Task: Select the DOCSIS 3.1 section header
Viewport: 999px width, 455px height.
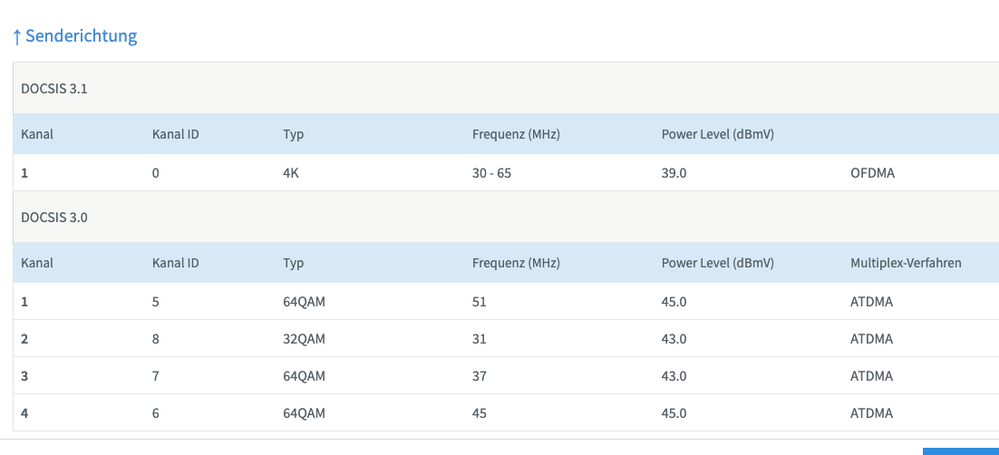Action: coord(56,88)
